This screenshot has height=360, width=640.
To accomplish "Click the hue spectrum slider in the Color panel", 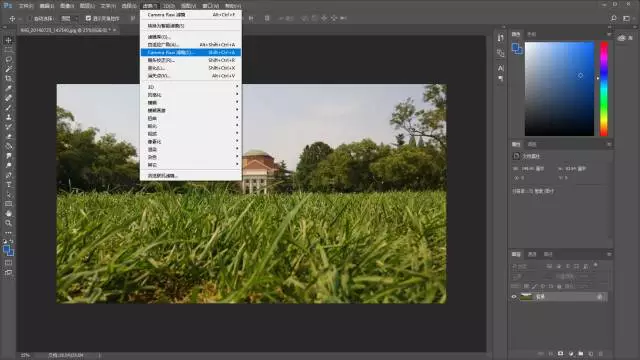I will (x=604, y=89).
